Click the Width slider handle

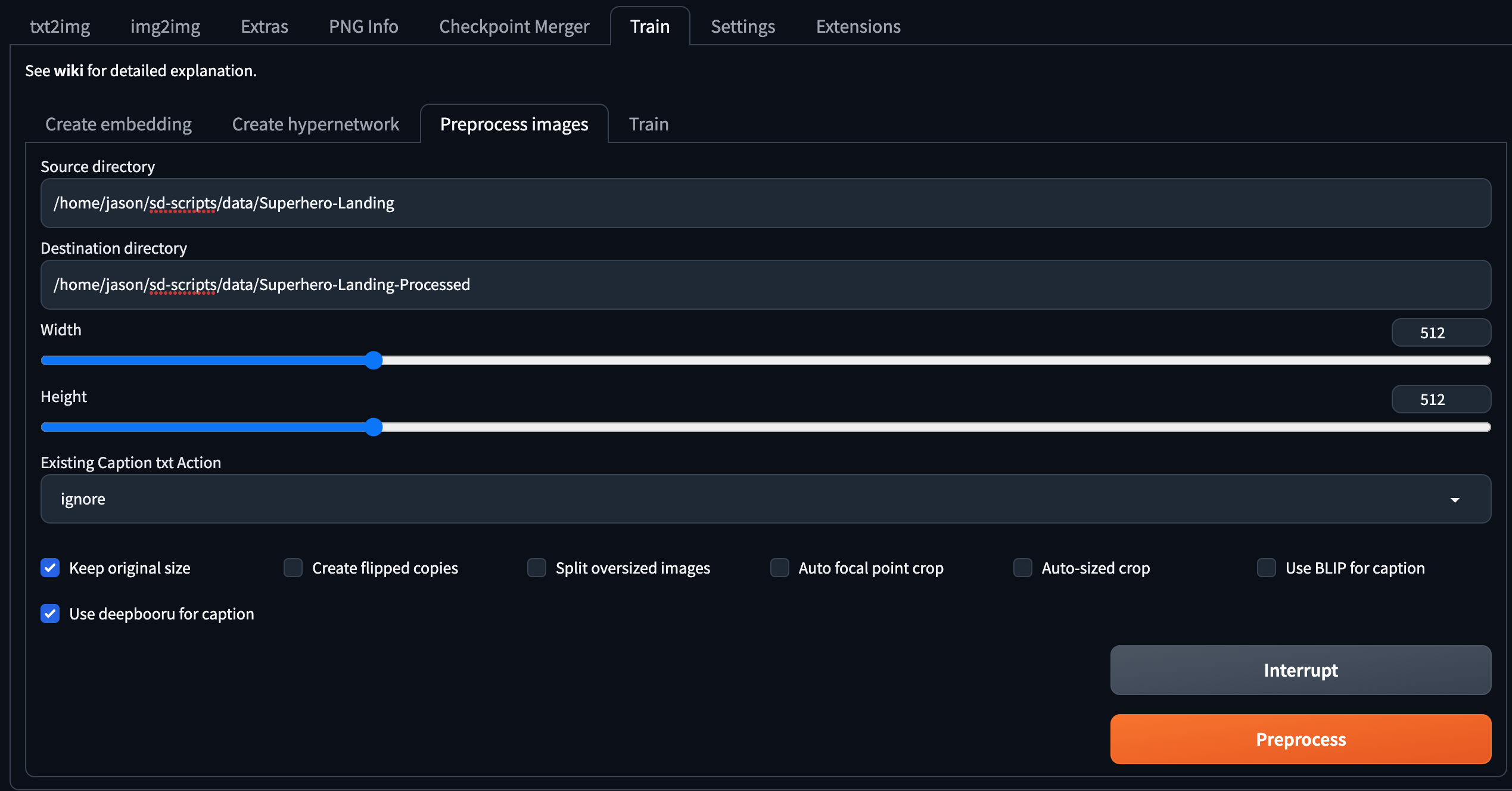tap(374, 360)
